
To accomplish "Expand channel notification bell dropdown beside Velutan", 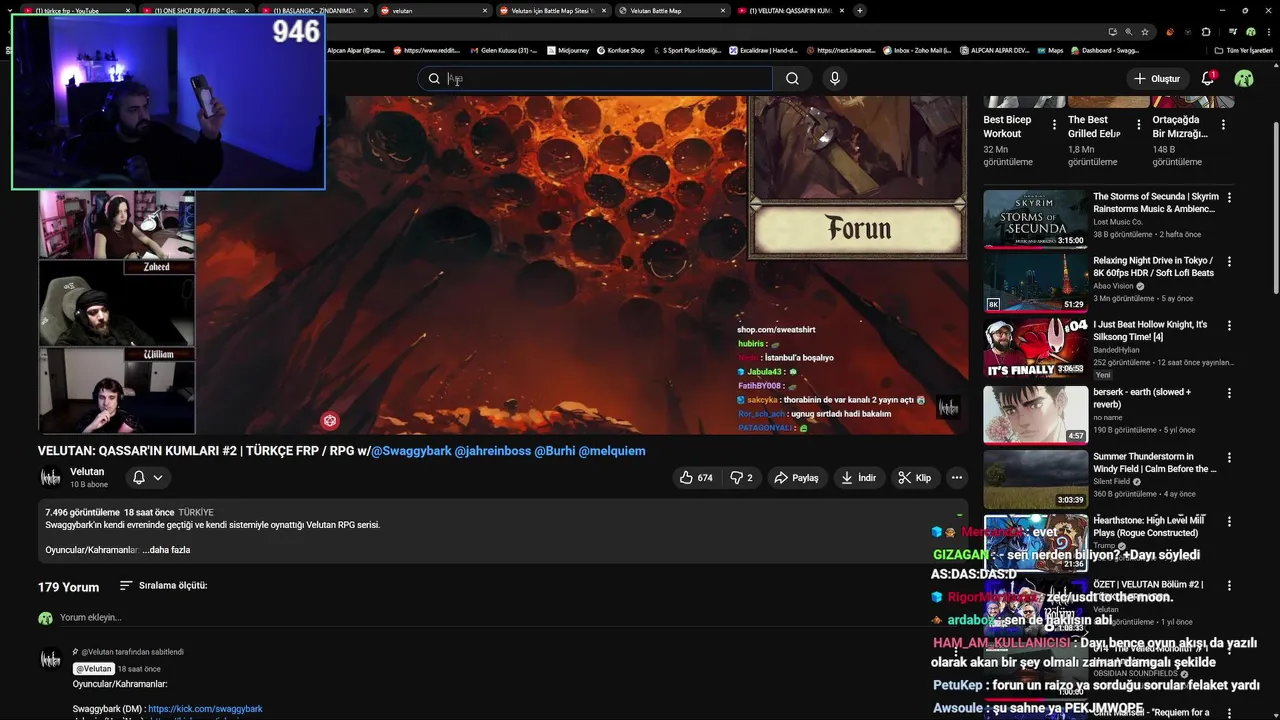I will tap(148, 478).
